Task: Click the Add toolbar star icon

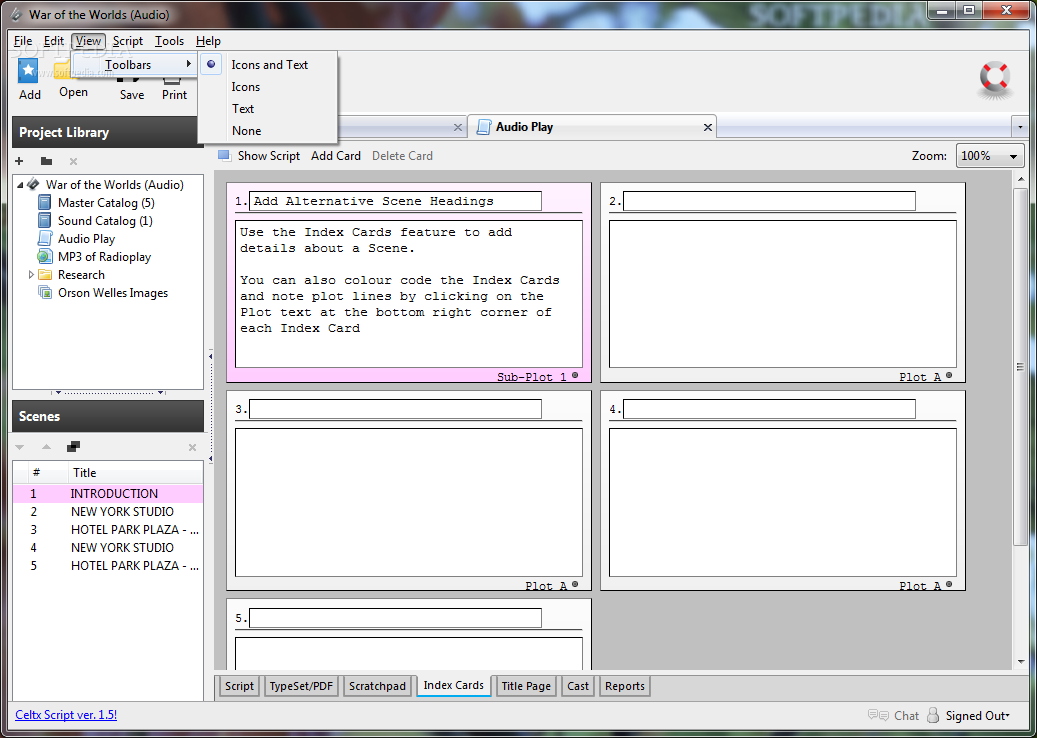Action: [x=28, y=71]
